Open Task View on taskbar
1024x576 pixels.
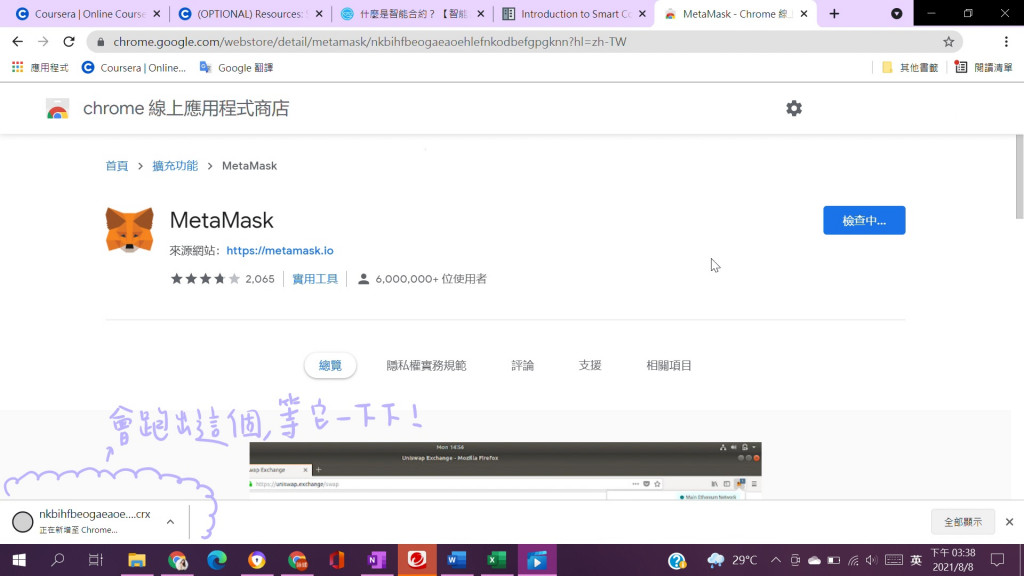[96, 560]
